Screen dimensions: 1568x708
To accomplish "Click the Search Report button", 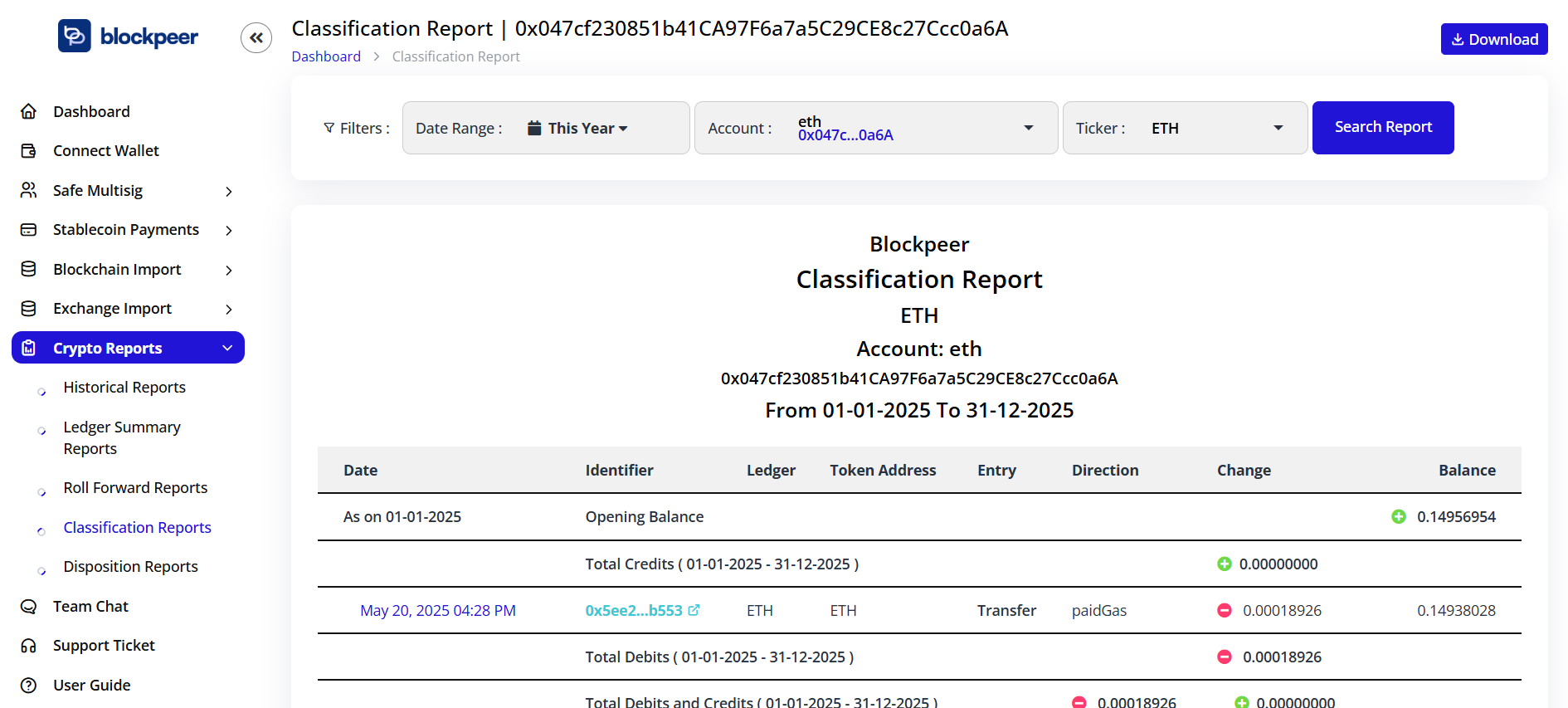I will tap(1382, 127).
